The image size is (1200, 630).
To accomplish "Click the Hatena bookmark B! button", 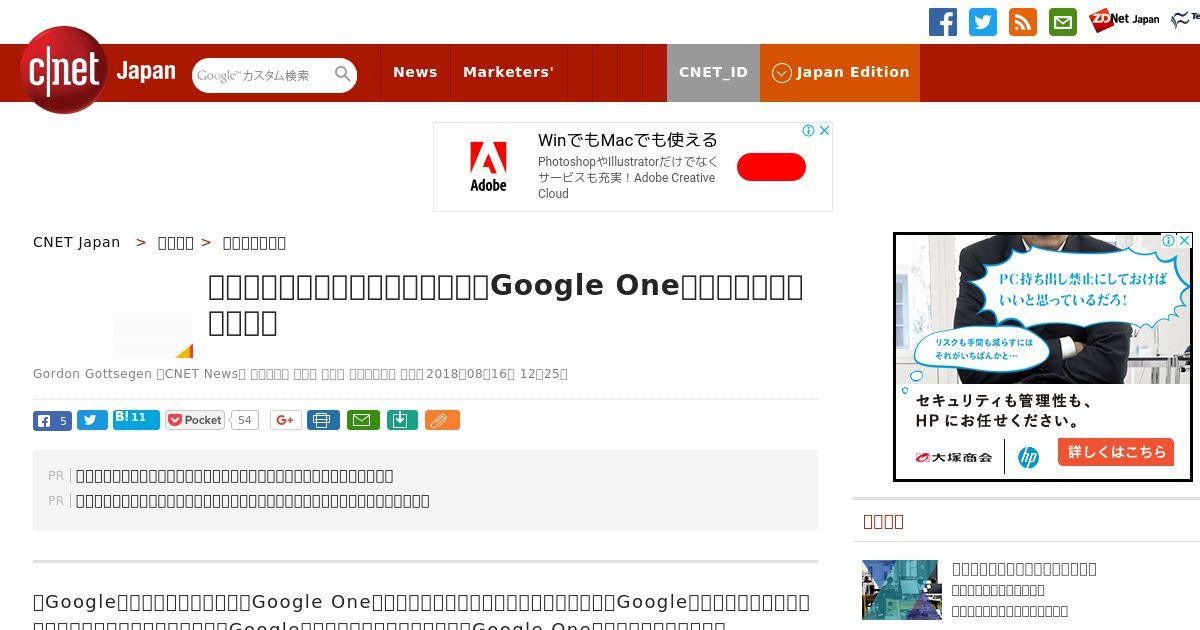I will pyautogui.click(x=136, y=419).
